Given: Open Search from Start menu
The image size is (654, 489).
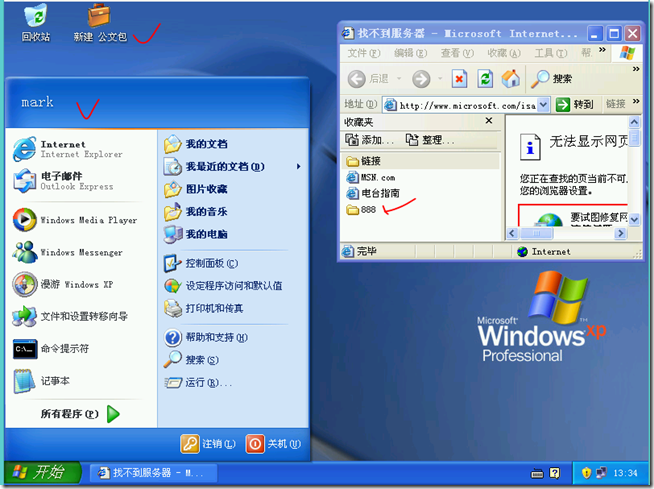Looking at the screenshot, I should (191, 360).
